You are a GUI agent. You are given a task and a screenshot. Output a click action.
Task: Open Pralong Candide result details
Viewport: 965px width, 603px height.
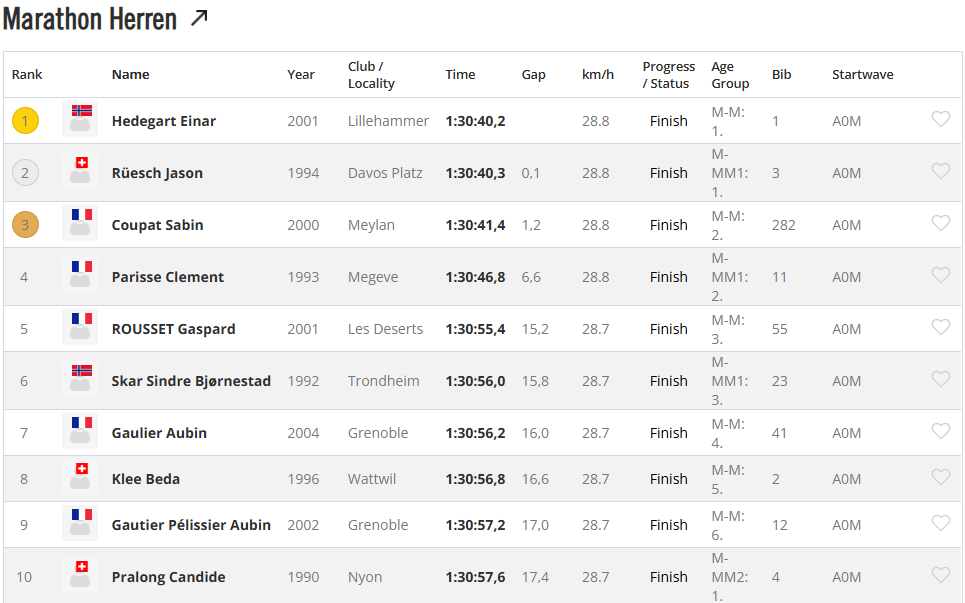168,577
